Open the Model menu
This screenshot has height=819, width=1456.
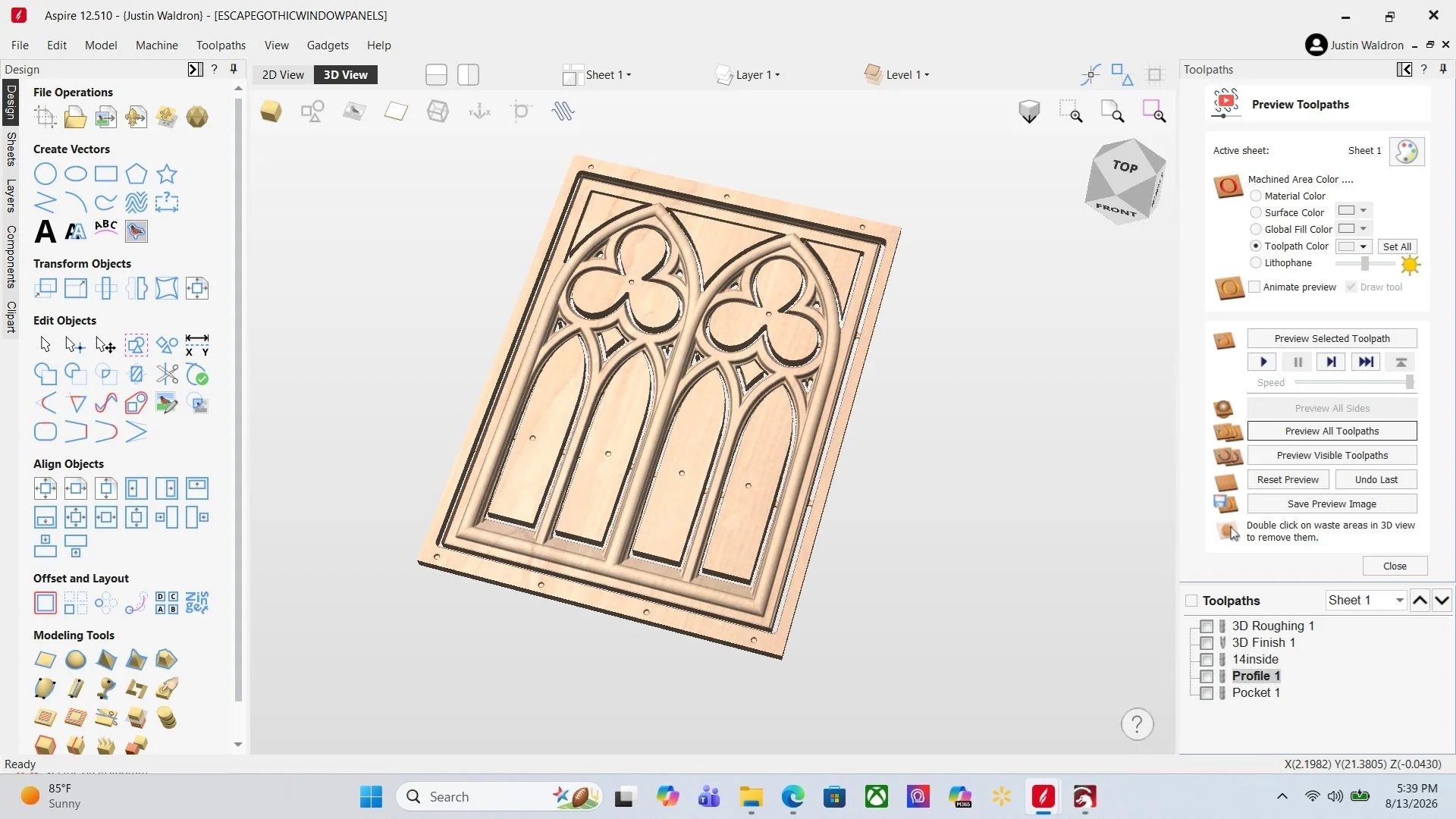(x=101, y=45)
